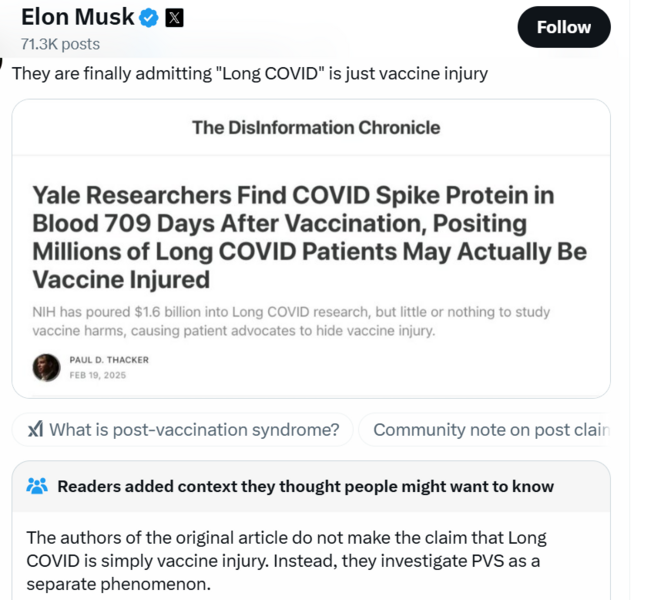
Task: Click the black X affiliation badge
Action: (174, 18)
